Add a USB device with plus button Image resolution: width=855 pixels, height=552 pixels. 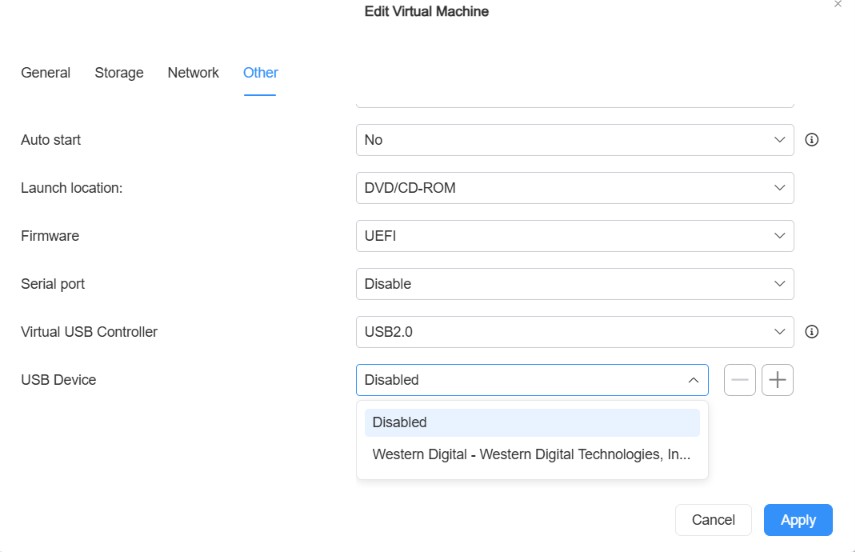pos(778,380)
